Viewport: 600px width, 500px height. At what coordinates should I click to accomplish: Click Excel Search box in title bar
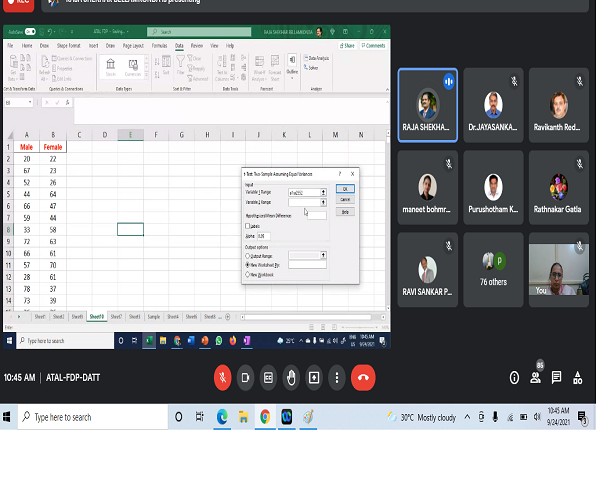coord(199,32)
